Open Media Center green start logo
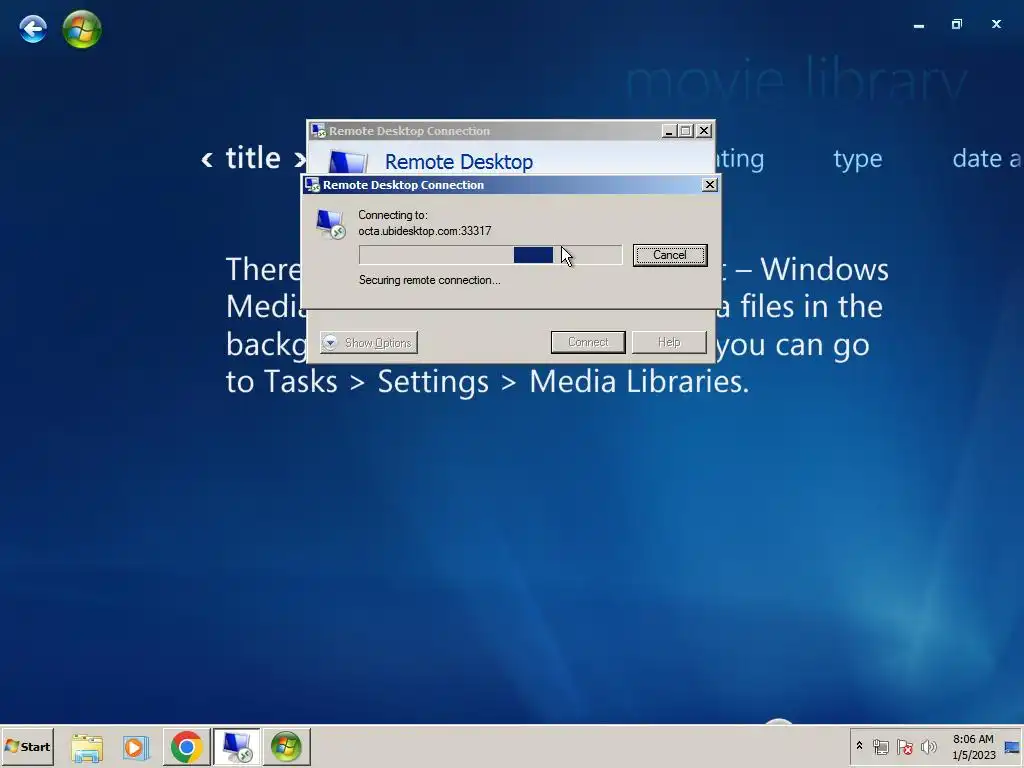1024x768 pixels. point(82,29)
